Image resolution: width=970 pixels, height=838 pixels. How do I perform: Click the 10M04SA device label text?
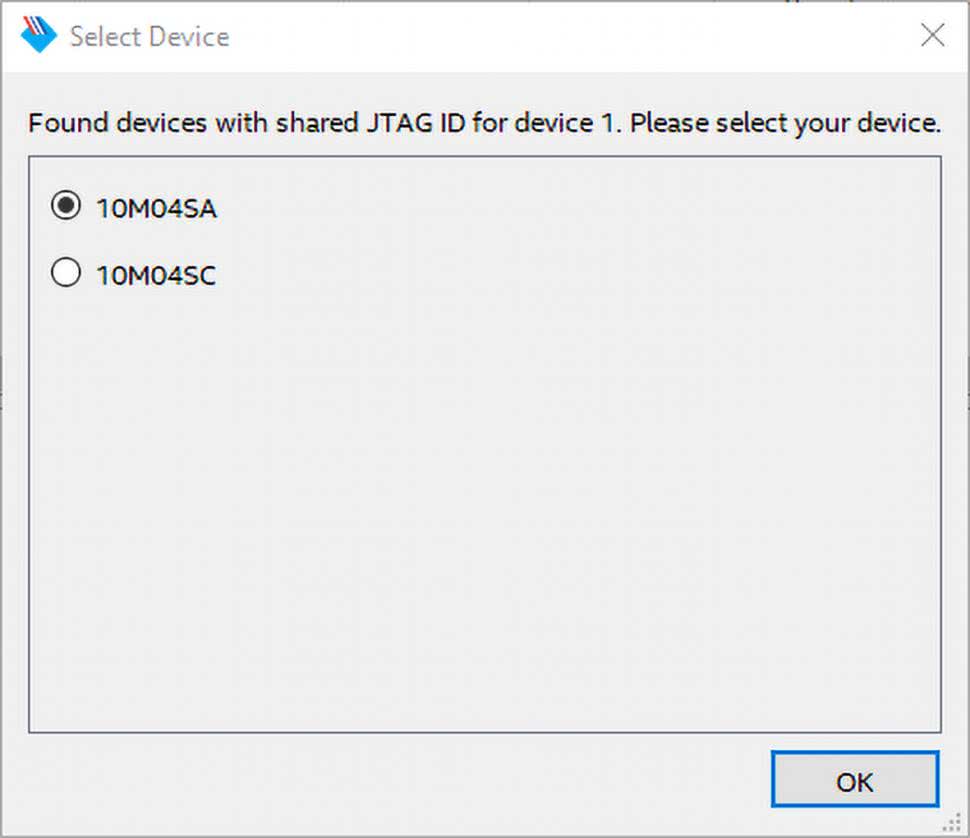(156, 209)
